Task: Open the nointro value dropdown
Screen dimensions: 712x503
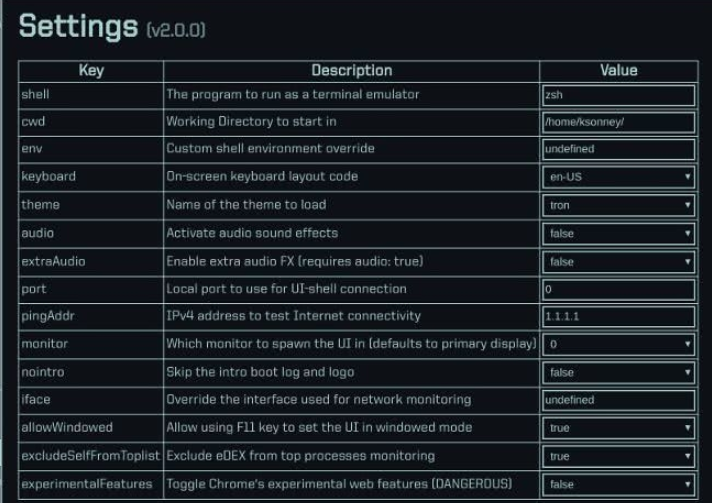Action: tap(618, 372)
